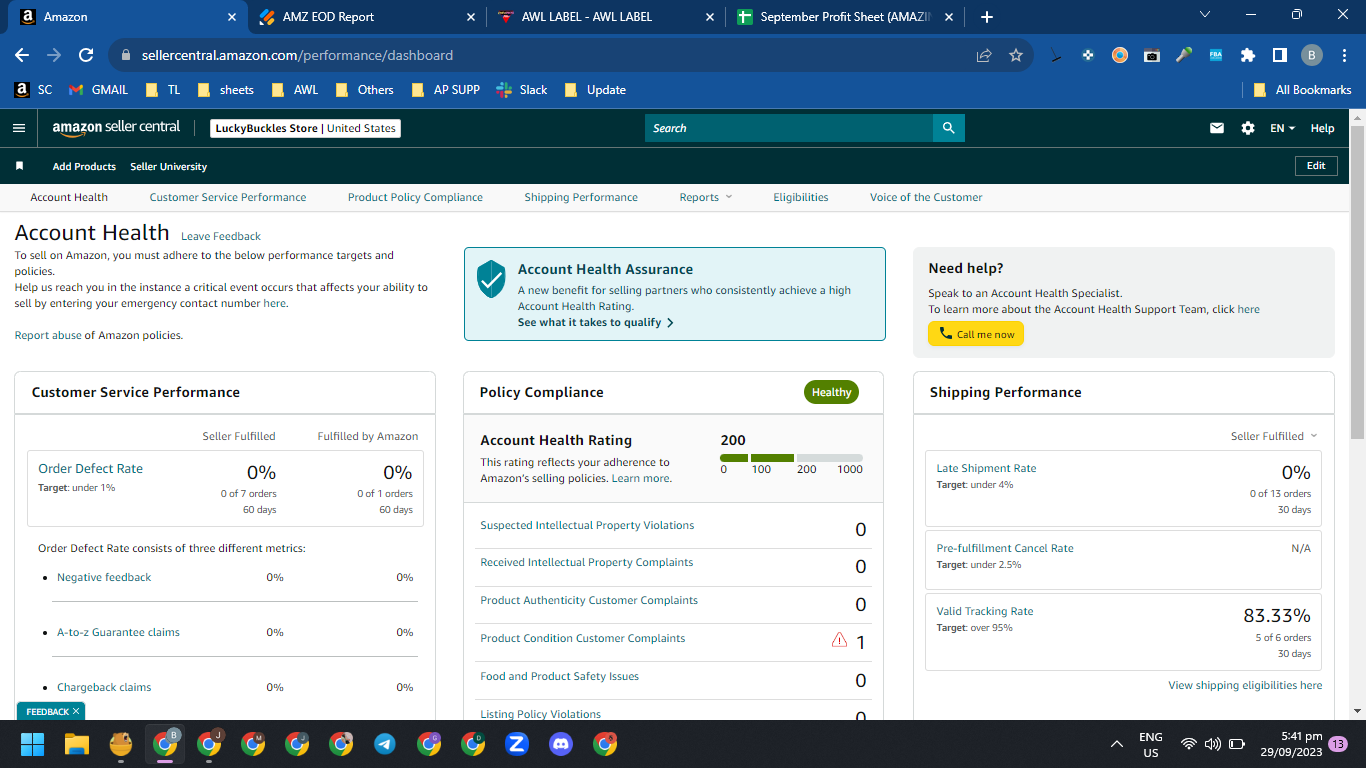Open the Seller Central hamburger menu
The height and width of the screenshot is (768, 1366).
18,128
